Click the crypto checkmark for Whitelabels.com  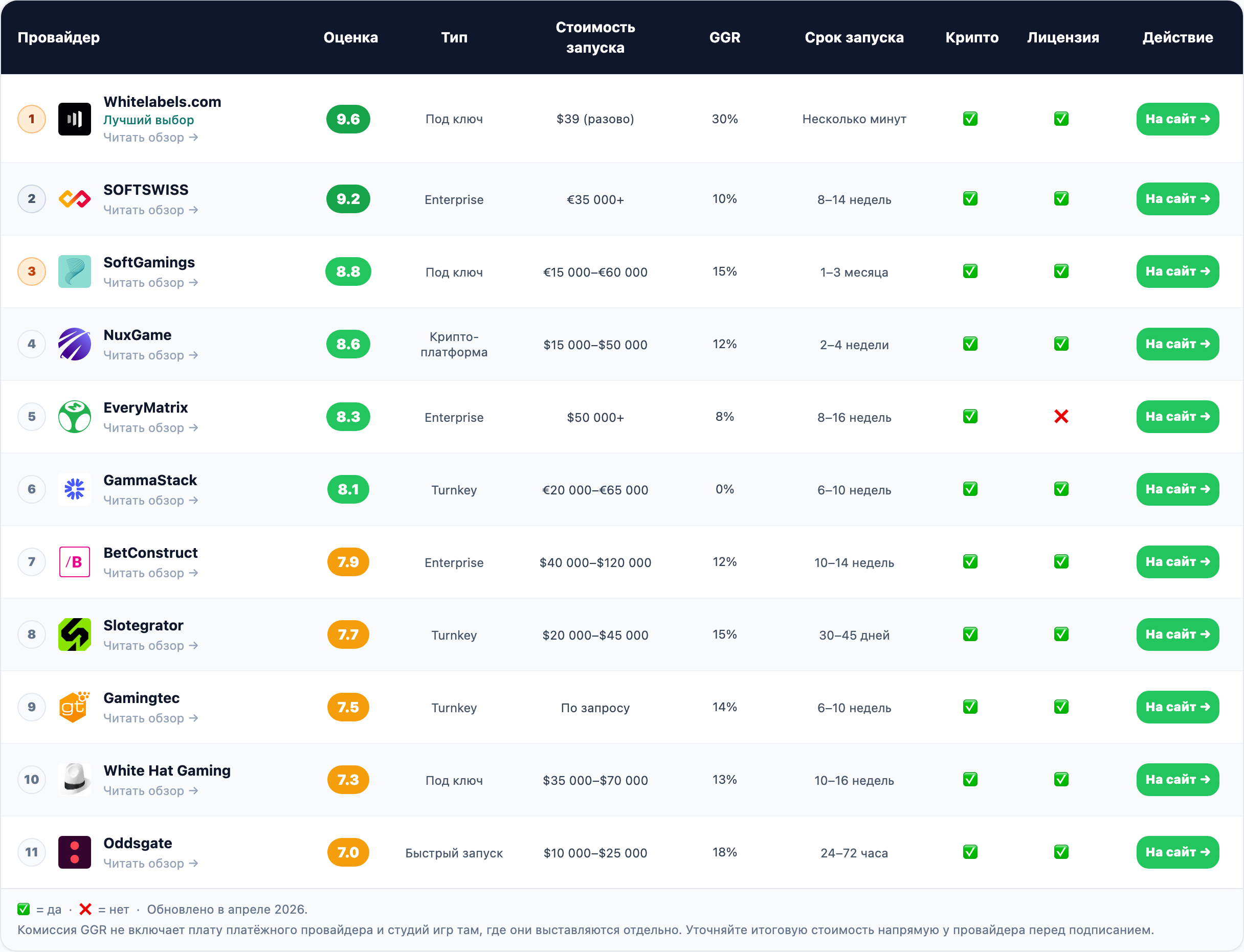pyautogui.click(x=970, y=119)
